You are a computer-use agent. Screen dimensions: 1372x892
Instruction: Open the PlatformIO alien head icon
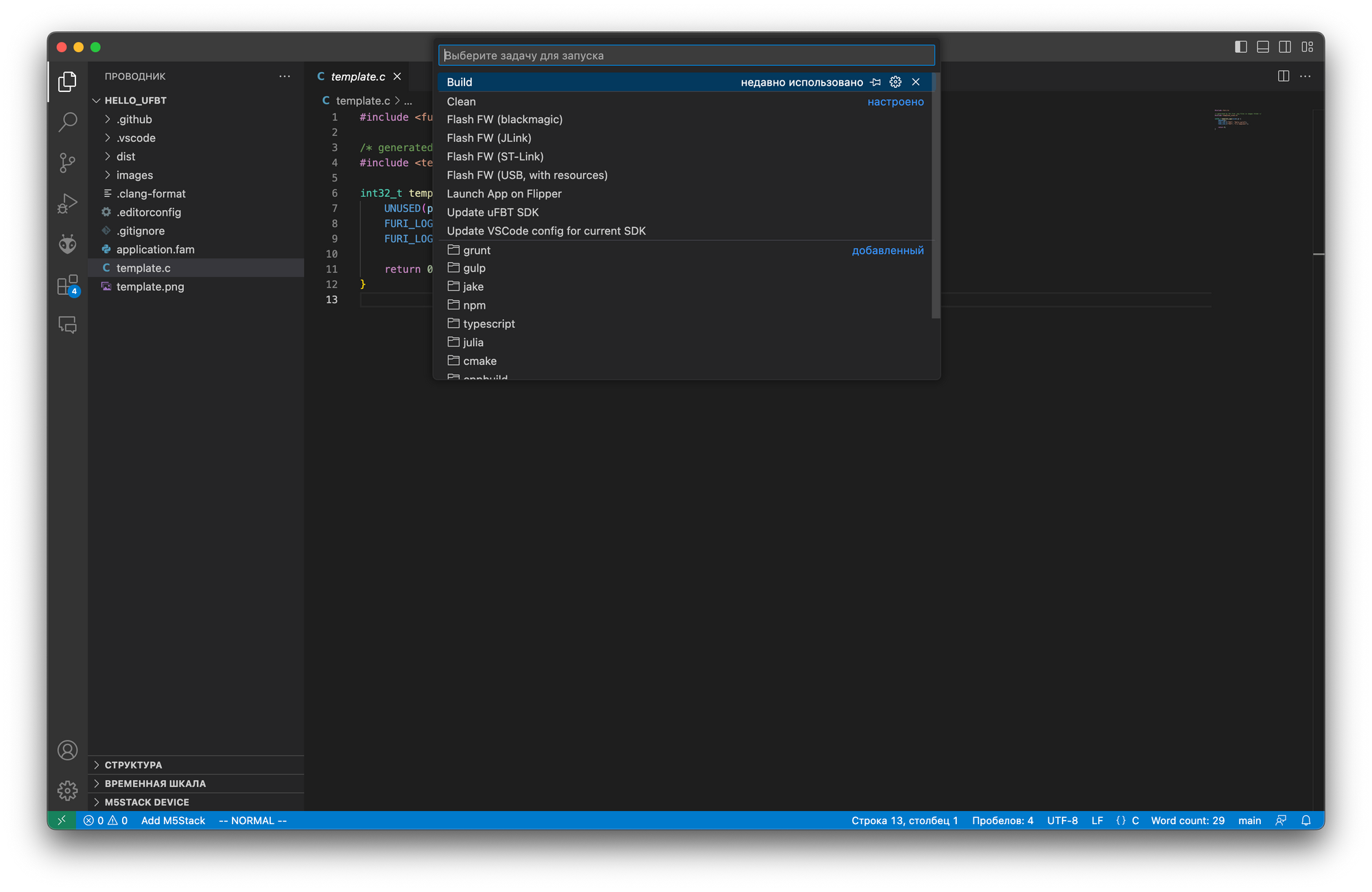pos(67,244)
